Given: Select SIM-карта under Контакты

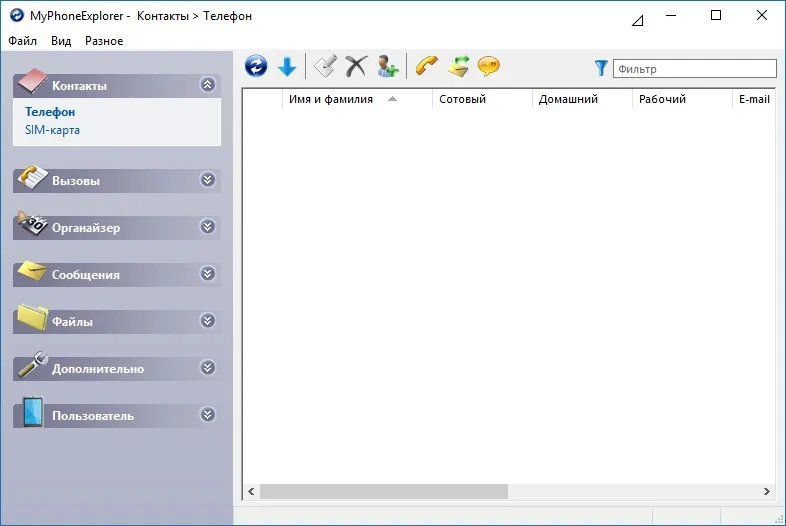Looking at the screenshot, I should (52, 130).
